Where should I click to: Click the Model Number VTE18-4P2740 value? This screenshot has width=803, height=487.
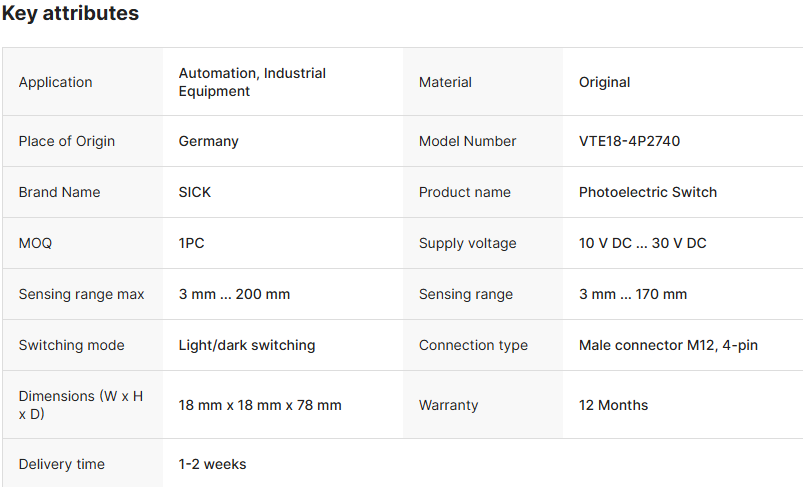pyautogui.click(x=629, y=141)
